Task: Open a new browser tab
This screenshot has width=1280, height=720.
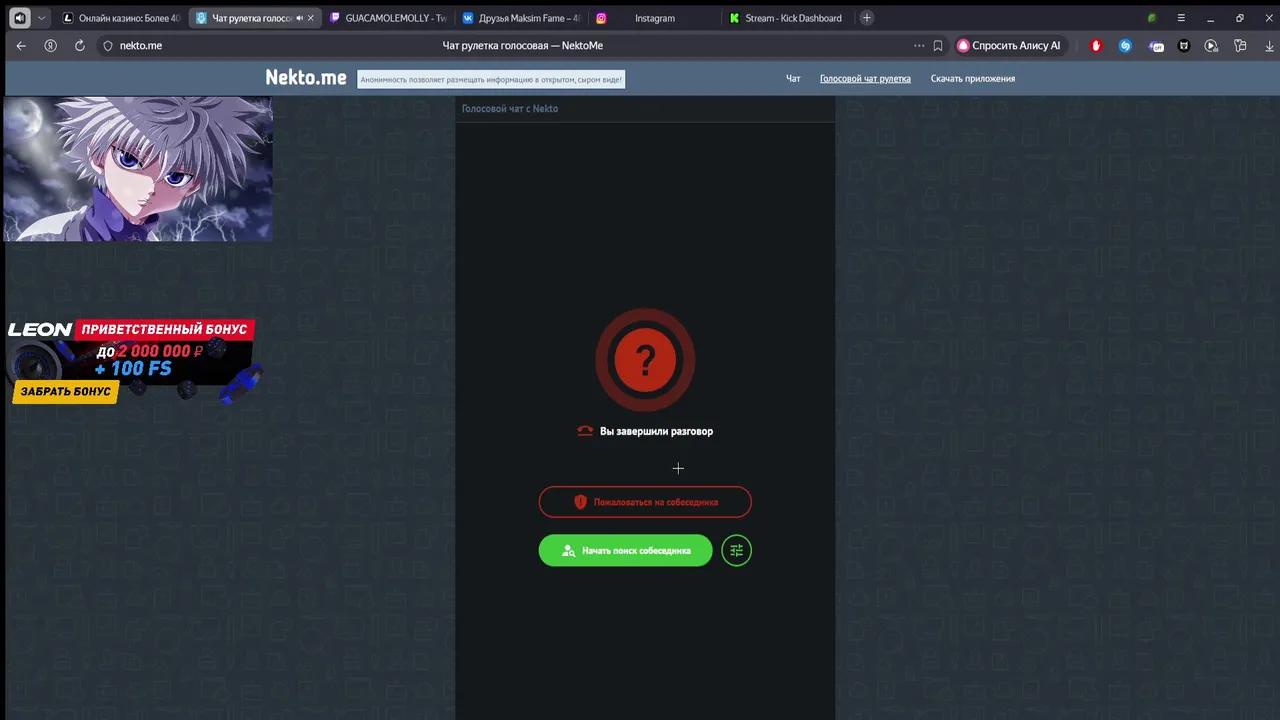Action: point(867,18)
